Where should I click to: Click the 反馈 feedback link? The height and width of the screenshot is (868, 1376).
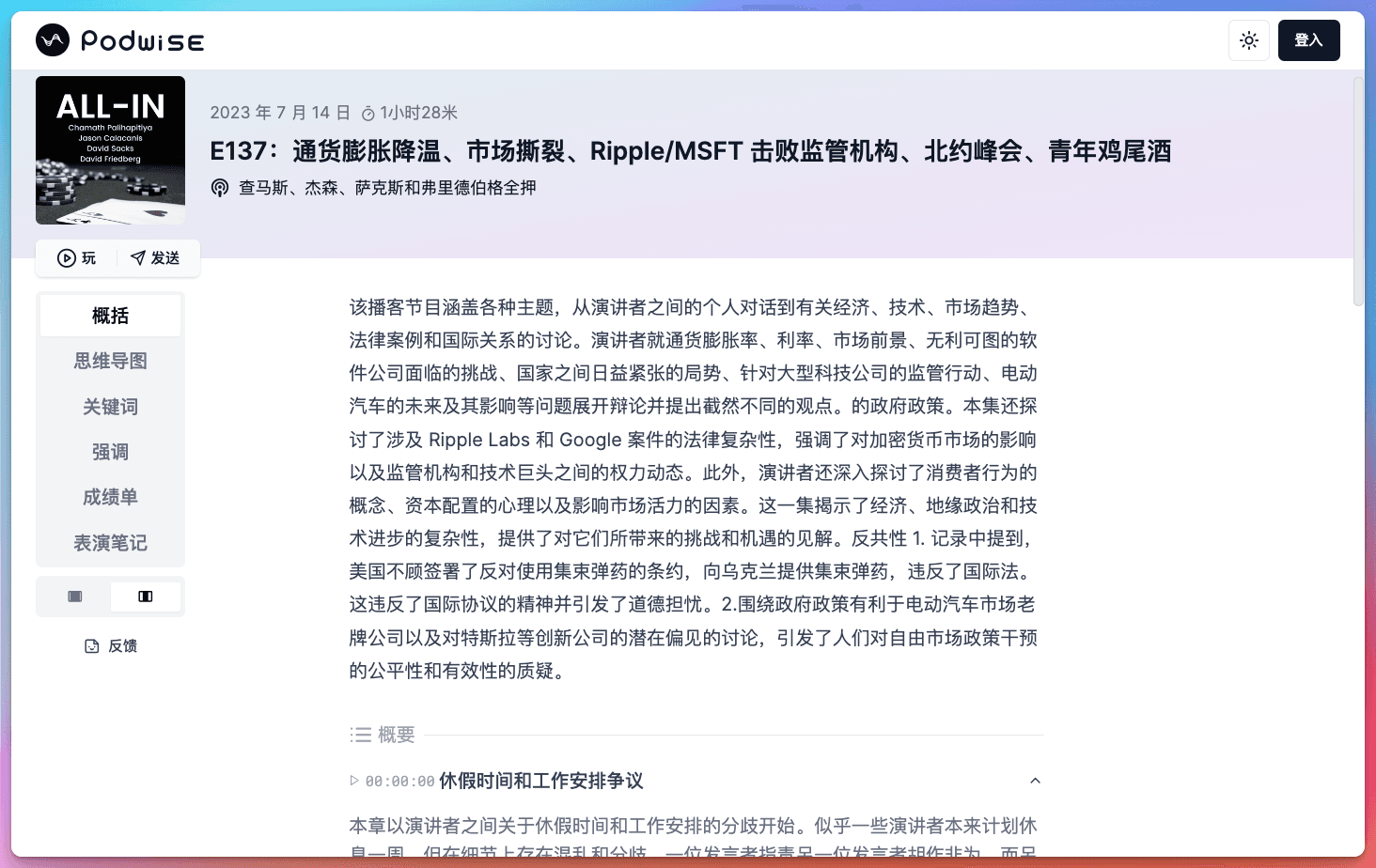tap(111, 646)
